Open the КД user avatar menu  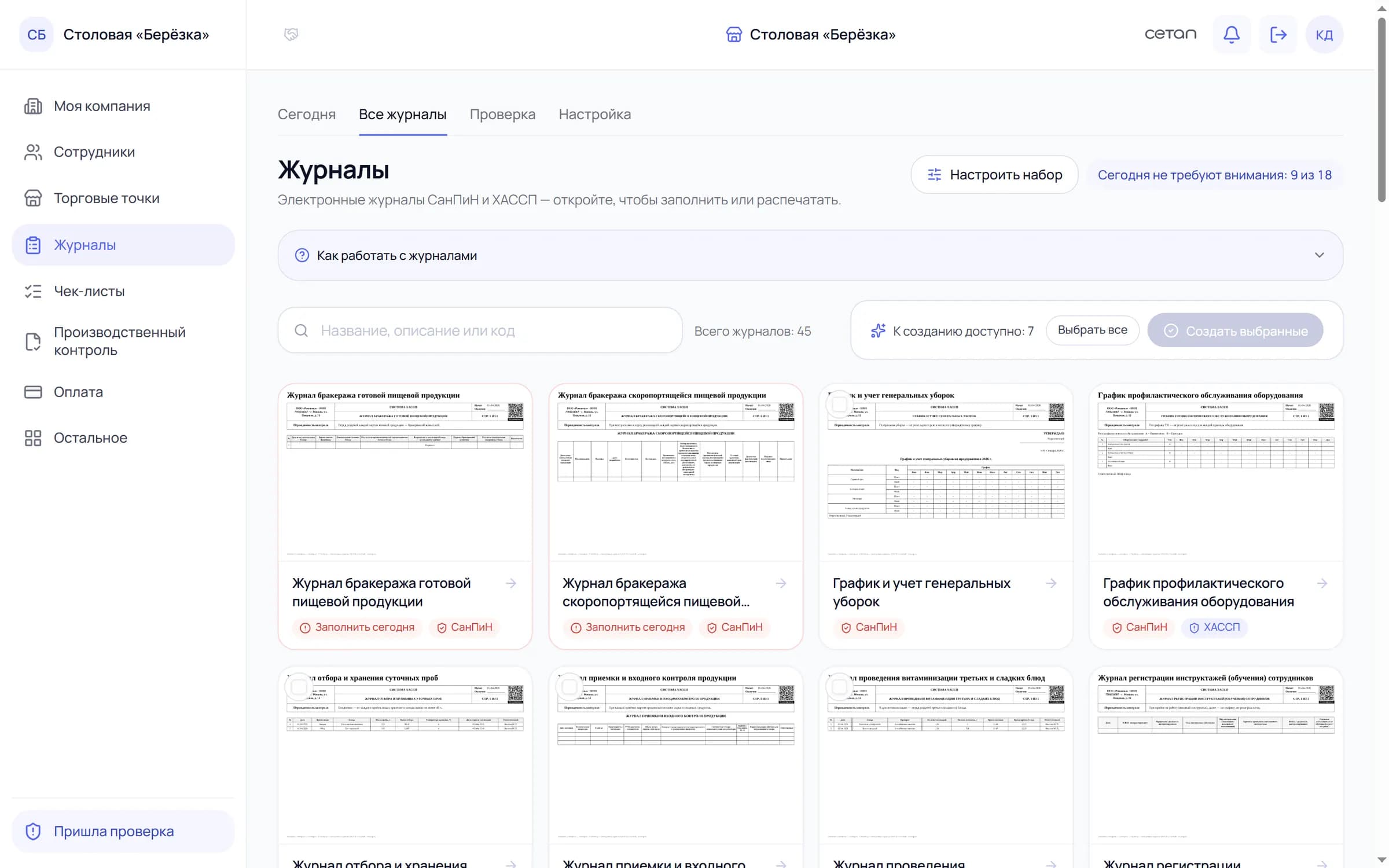click(1324, 35)
